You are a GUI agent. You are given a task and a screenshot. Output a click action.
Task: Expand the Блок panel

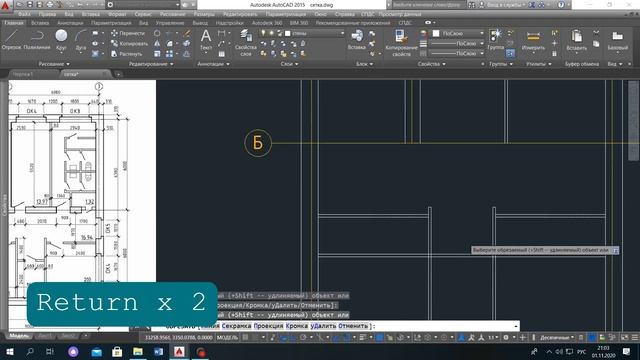coord(364,64)
